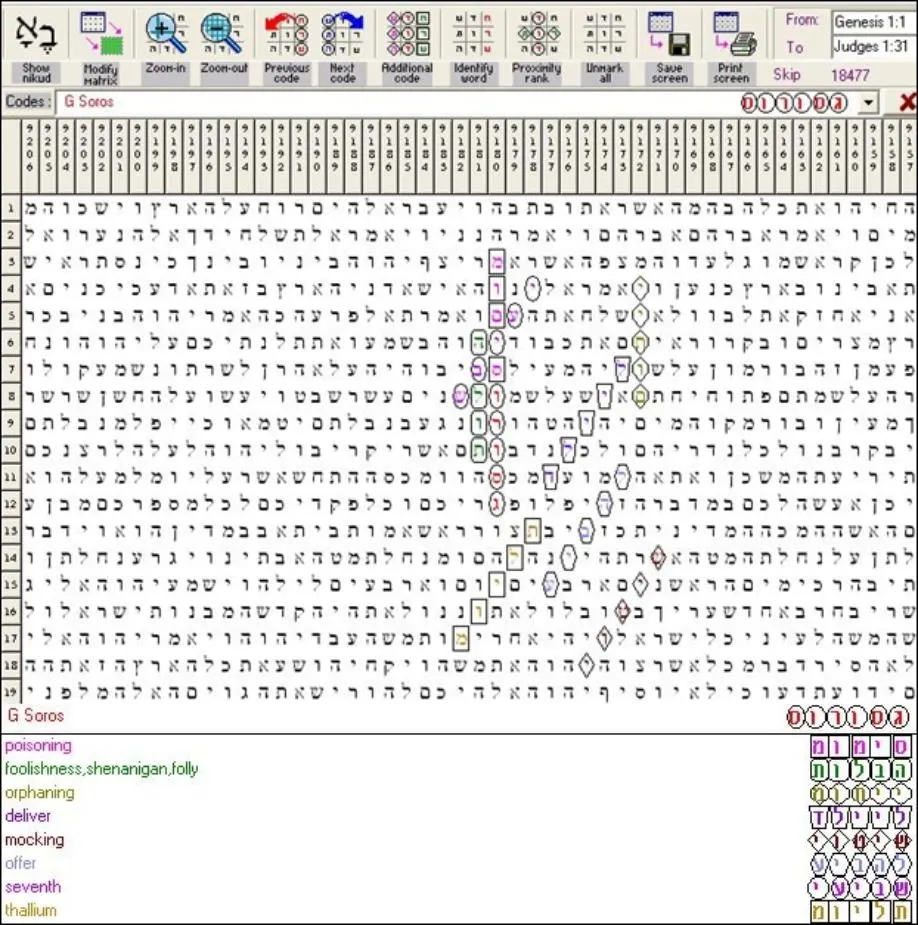Click the row 10 header of the matrix
The width and height of the screenshot is (918, 925).
[x=11, y=450]
